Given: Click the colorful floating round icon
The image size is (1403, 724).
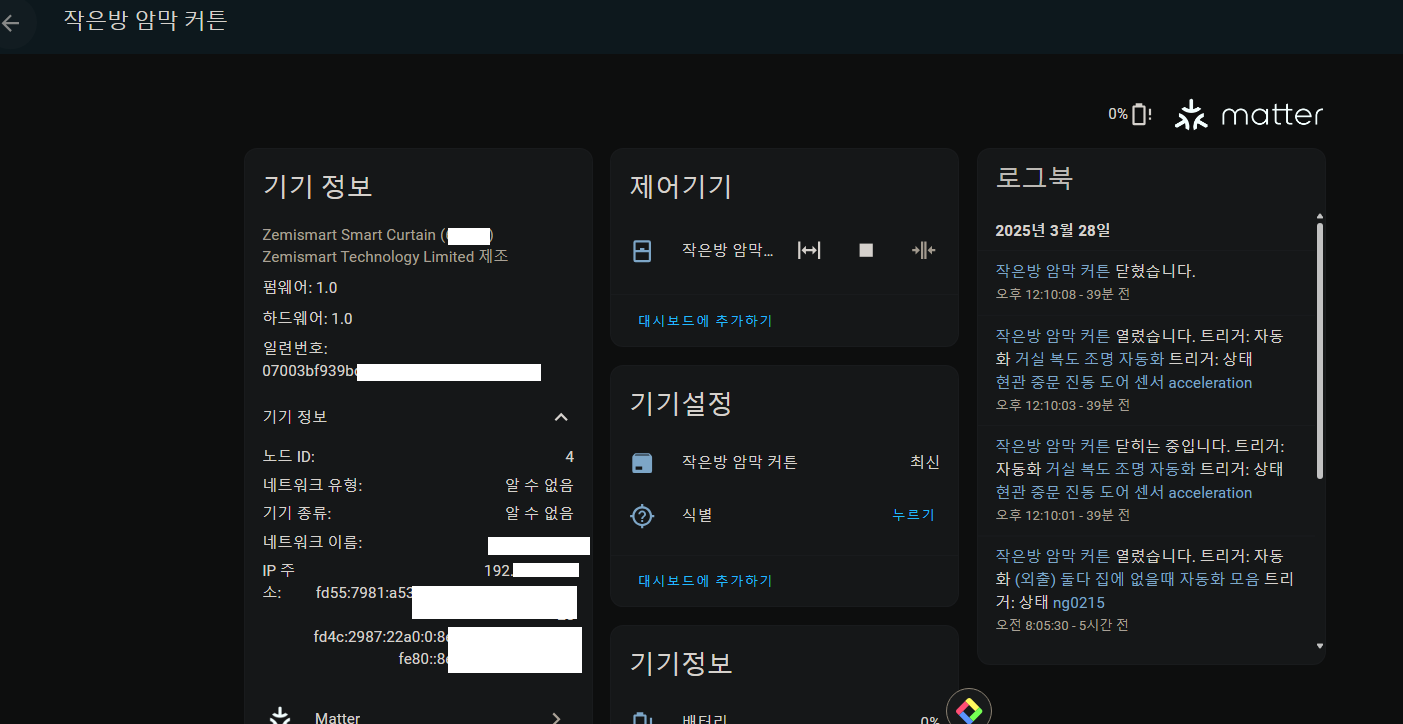Looking at the screenshot, I should [x=968, y=709].
